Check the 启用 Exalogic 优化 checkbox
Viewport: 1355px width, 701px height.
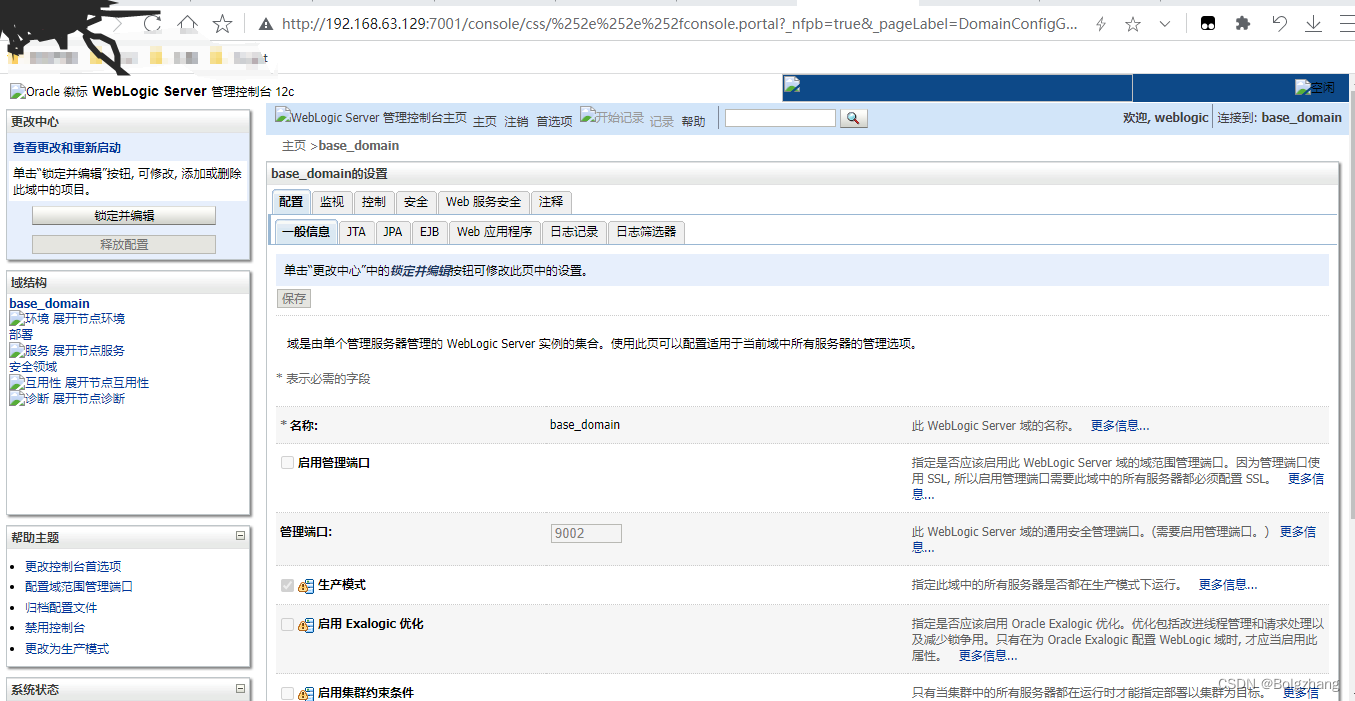287,623
